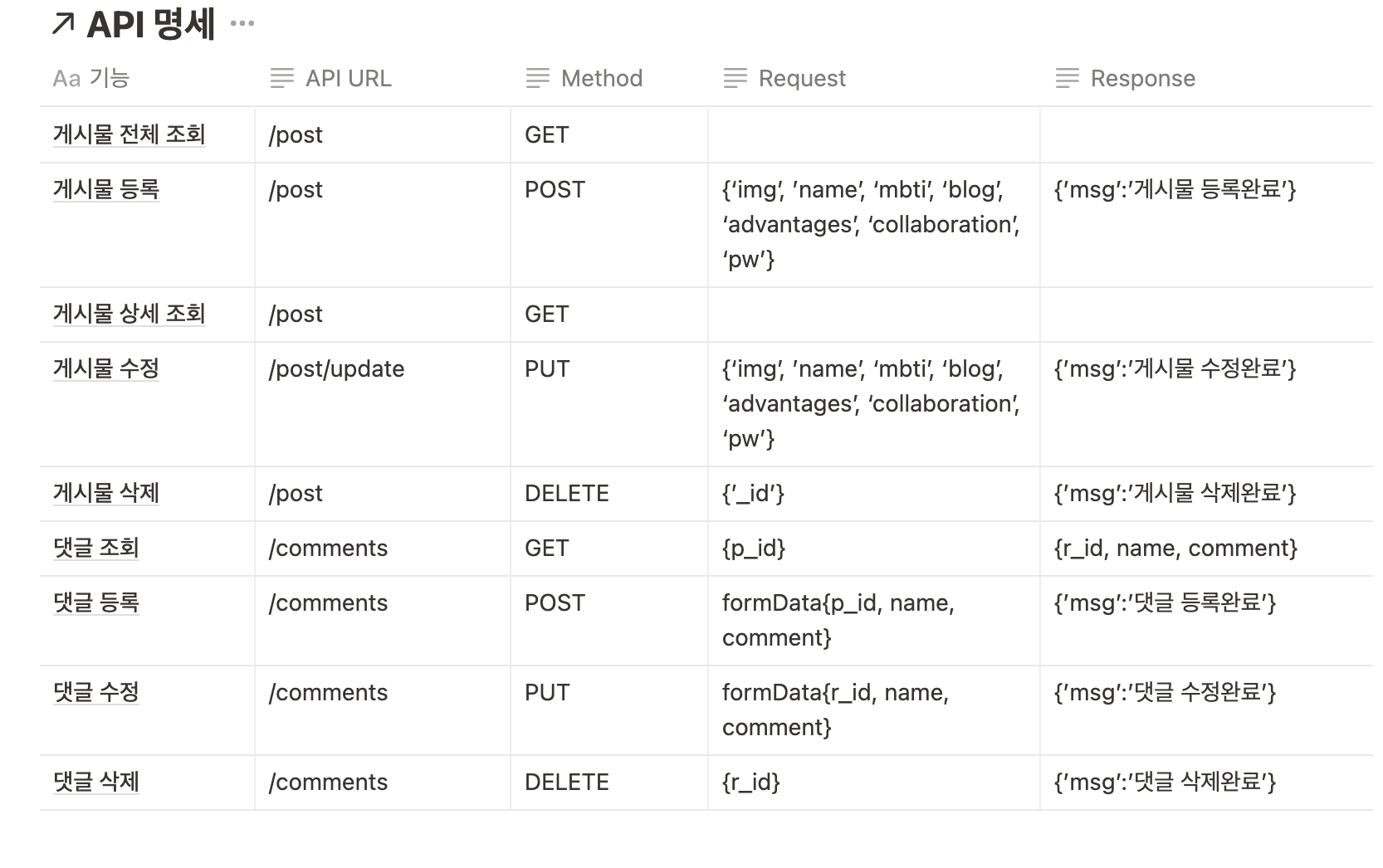Open the API URL column property menu
Viewport: 1383px width, 868px height.
click(349, 78)
